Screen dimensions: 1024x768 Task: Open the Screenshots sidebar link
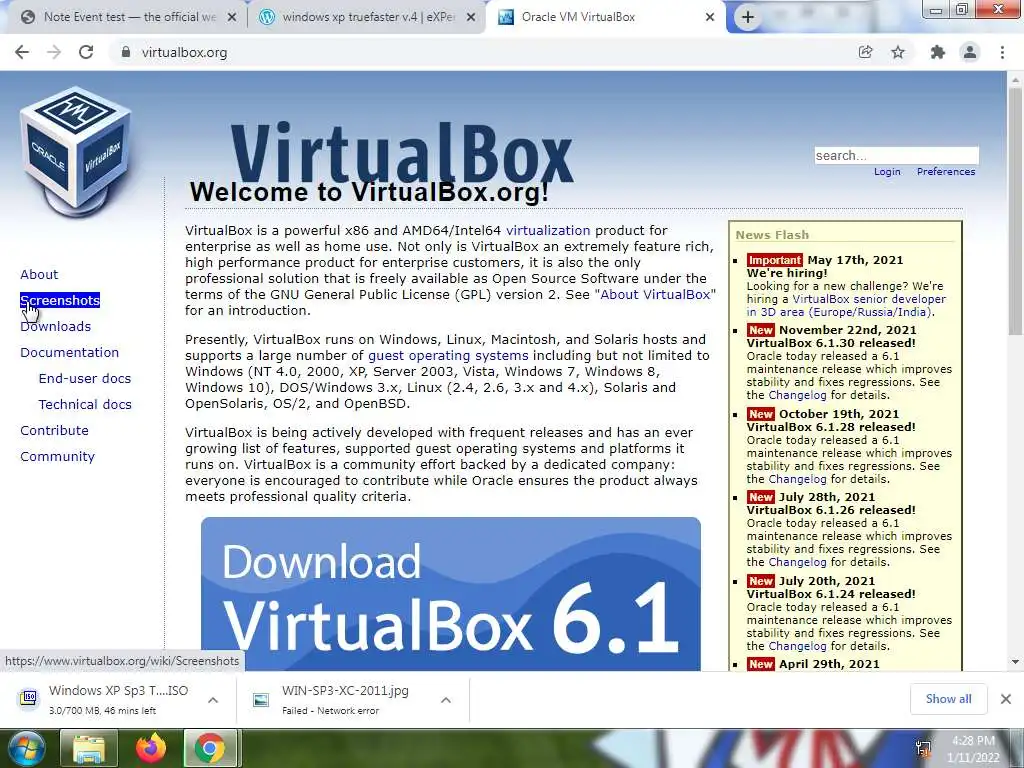pos(60,300)
